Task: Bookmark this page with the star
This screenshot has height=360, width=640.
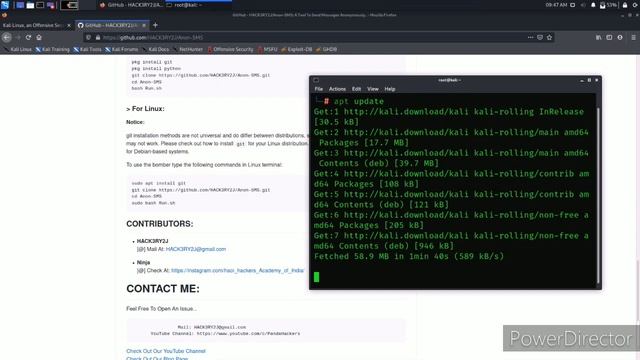Action: [x=549, y=37]
